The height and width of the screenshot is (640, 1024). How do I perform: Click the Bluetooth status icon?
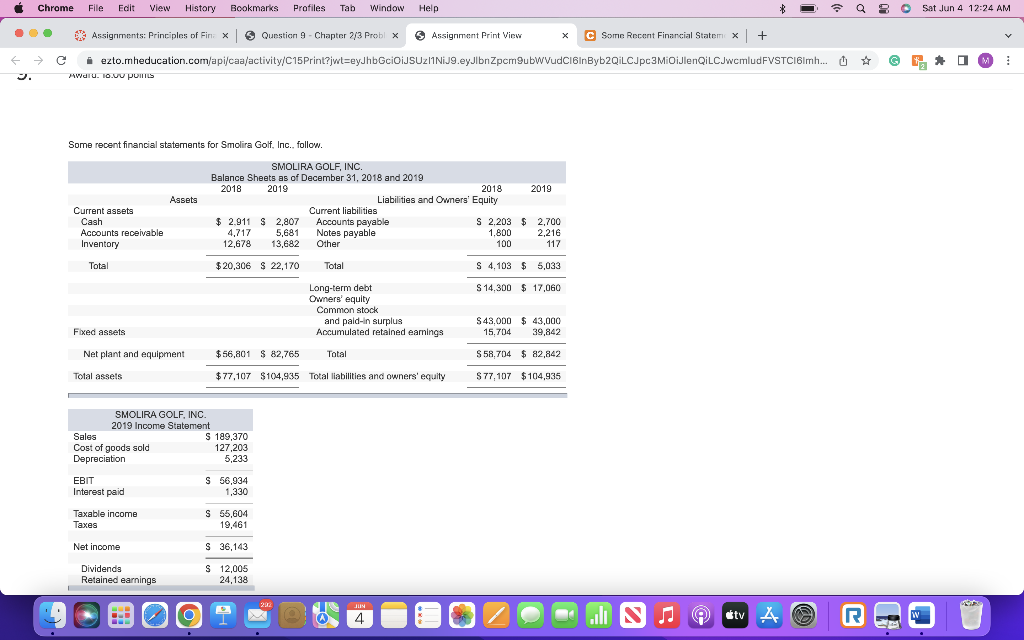pos(782,8)
